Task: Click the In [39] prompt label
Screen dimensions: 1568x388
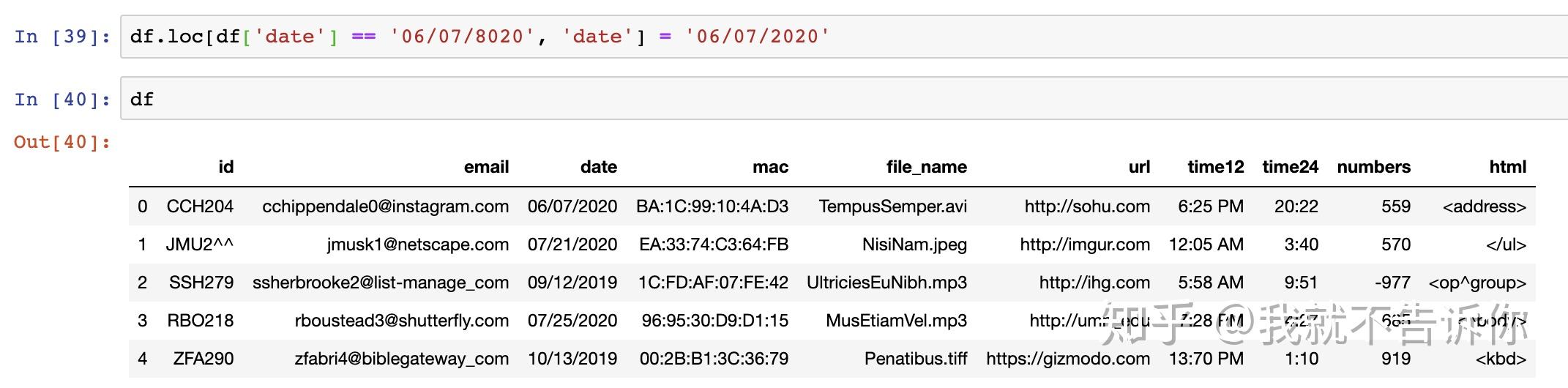Action: coord(62,37)
